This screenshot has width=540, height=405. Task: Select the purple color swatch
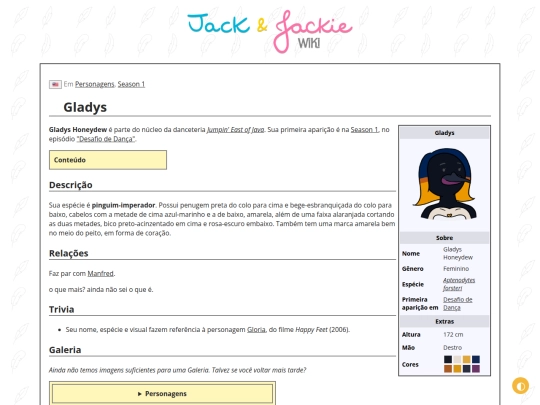[476, 369]
